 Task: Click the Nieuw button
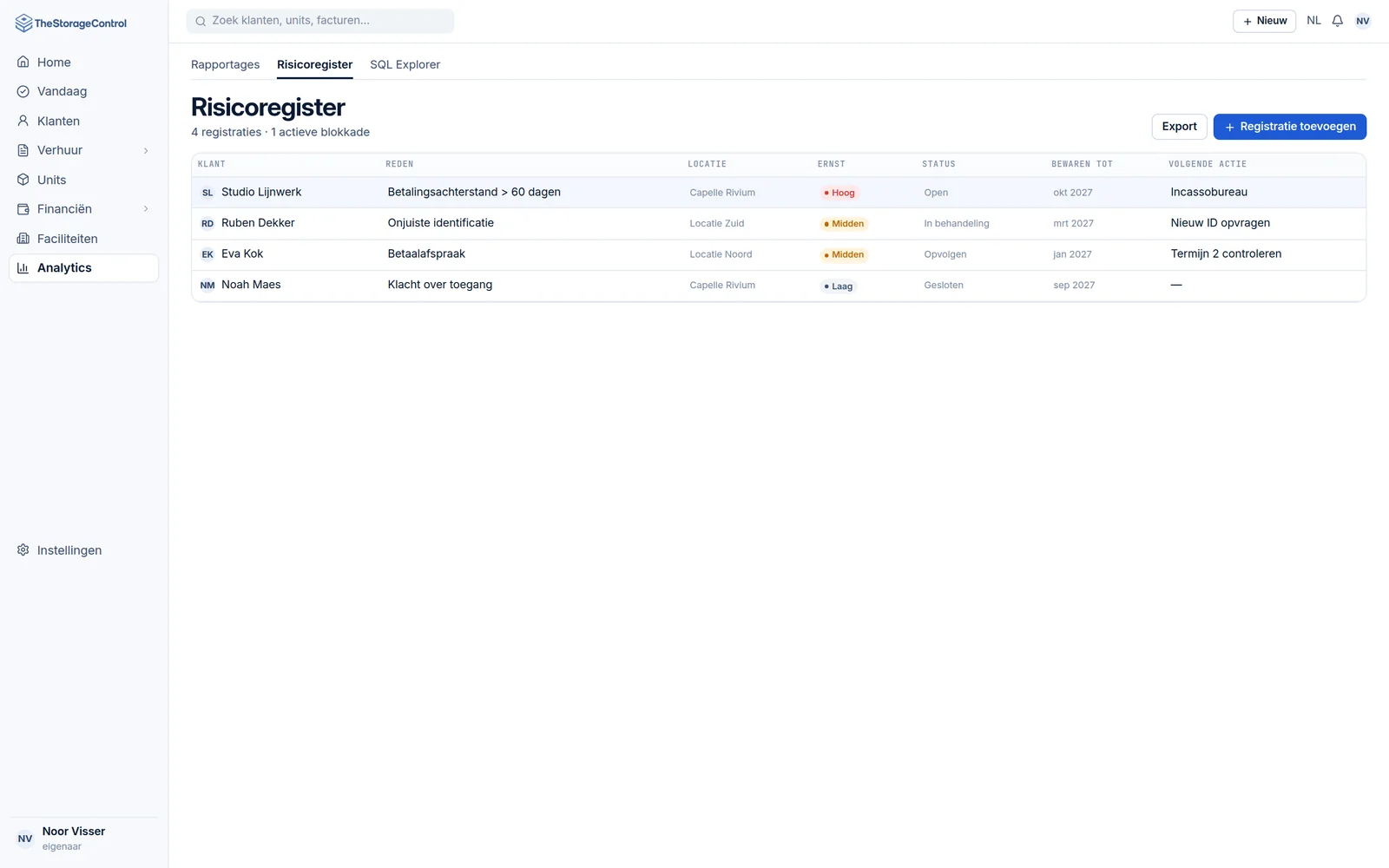[x=1264, y=21]
